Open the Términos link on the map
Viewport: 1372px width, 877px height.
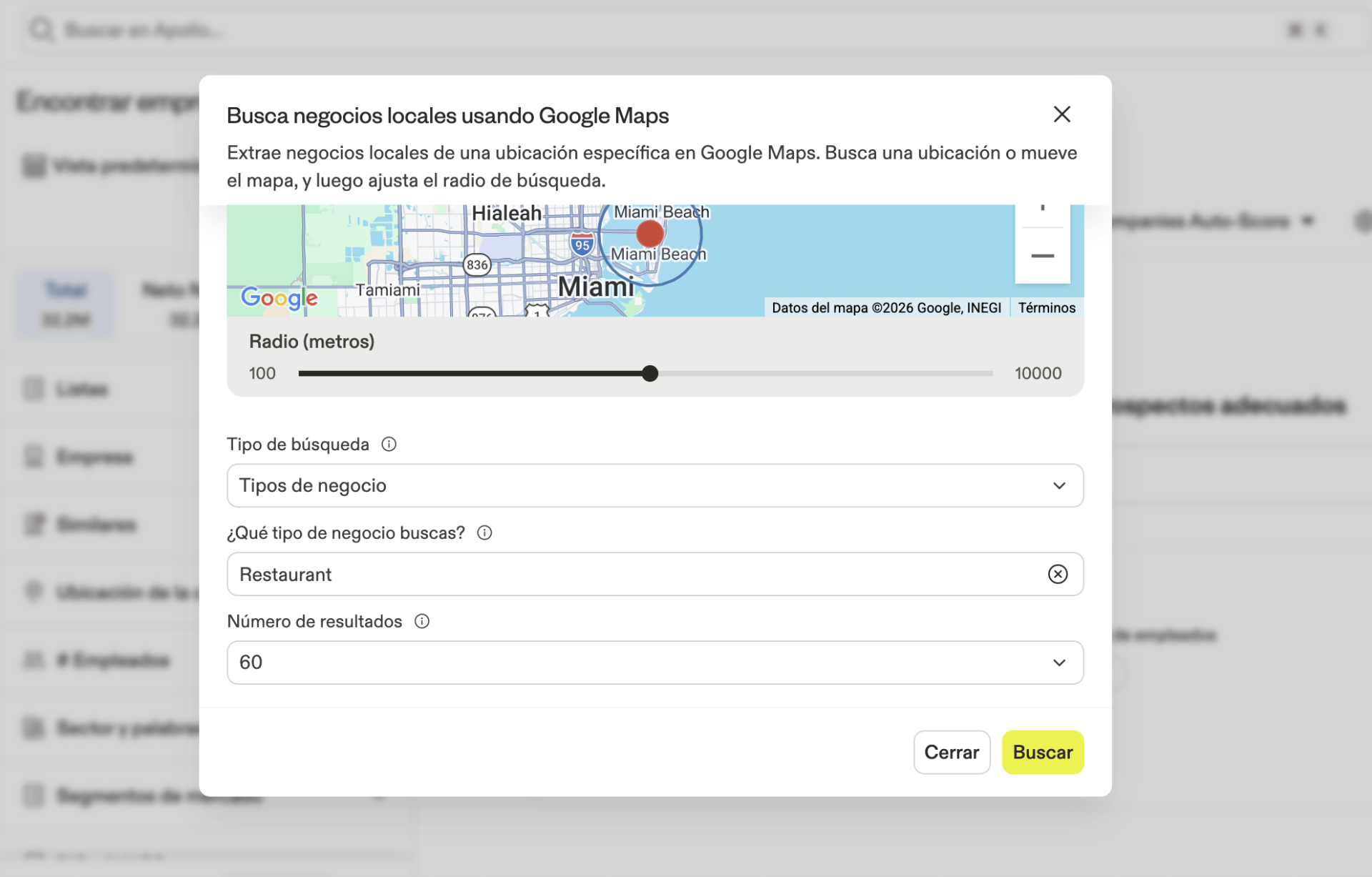pyautogui.click(x=1046, y=308)
